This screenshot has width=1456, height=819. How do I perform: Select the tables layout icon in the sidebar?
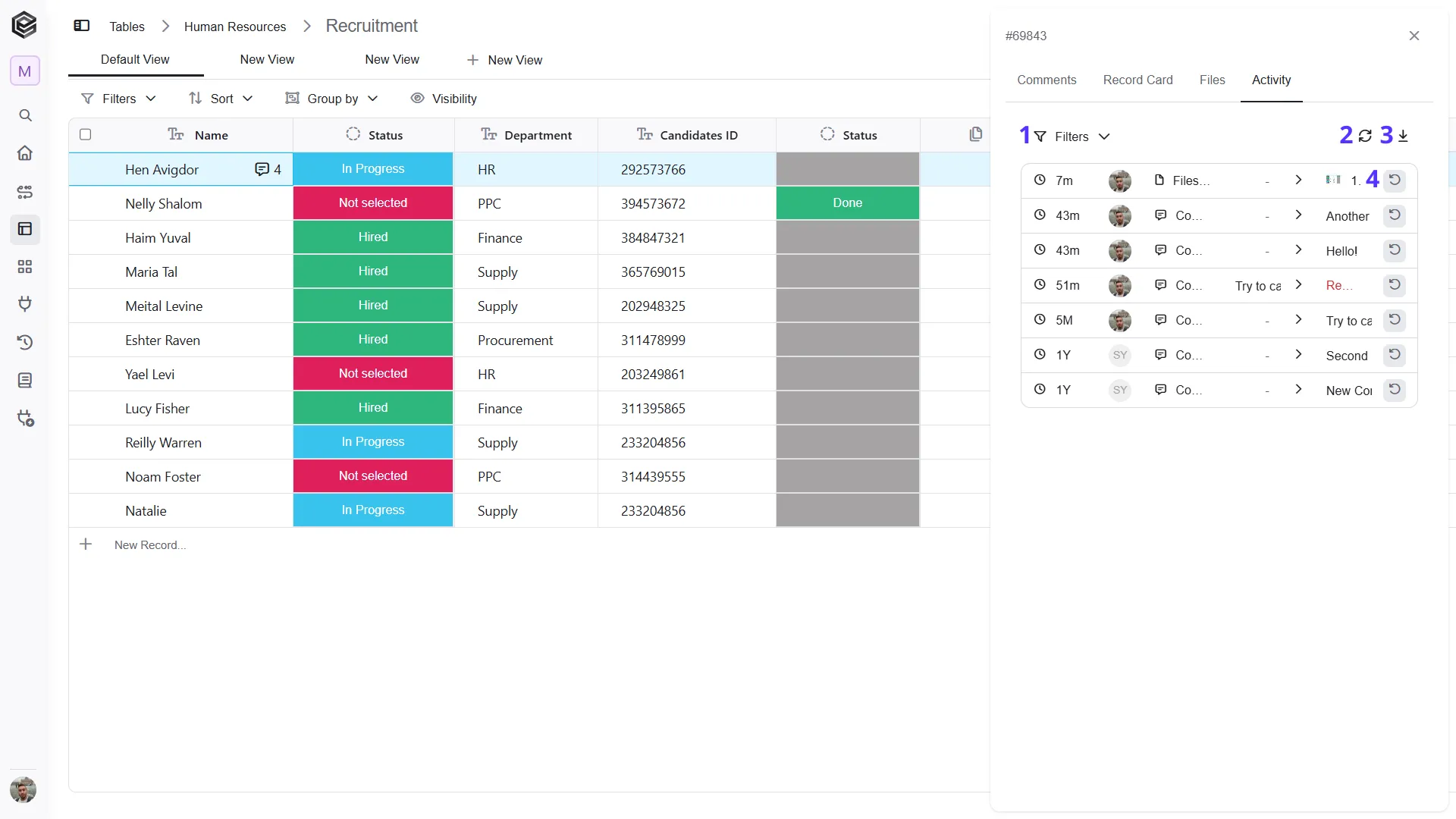(x=25, y=229)
